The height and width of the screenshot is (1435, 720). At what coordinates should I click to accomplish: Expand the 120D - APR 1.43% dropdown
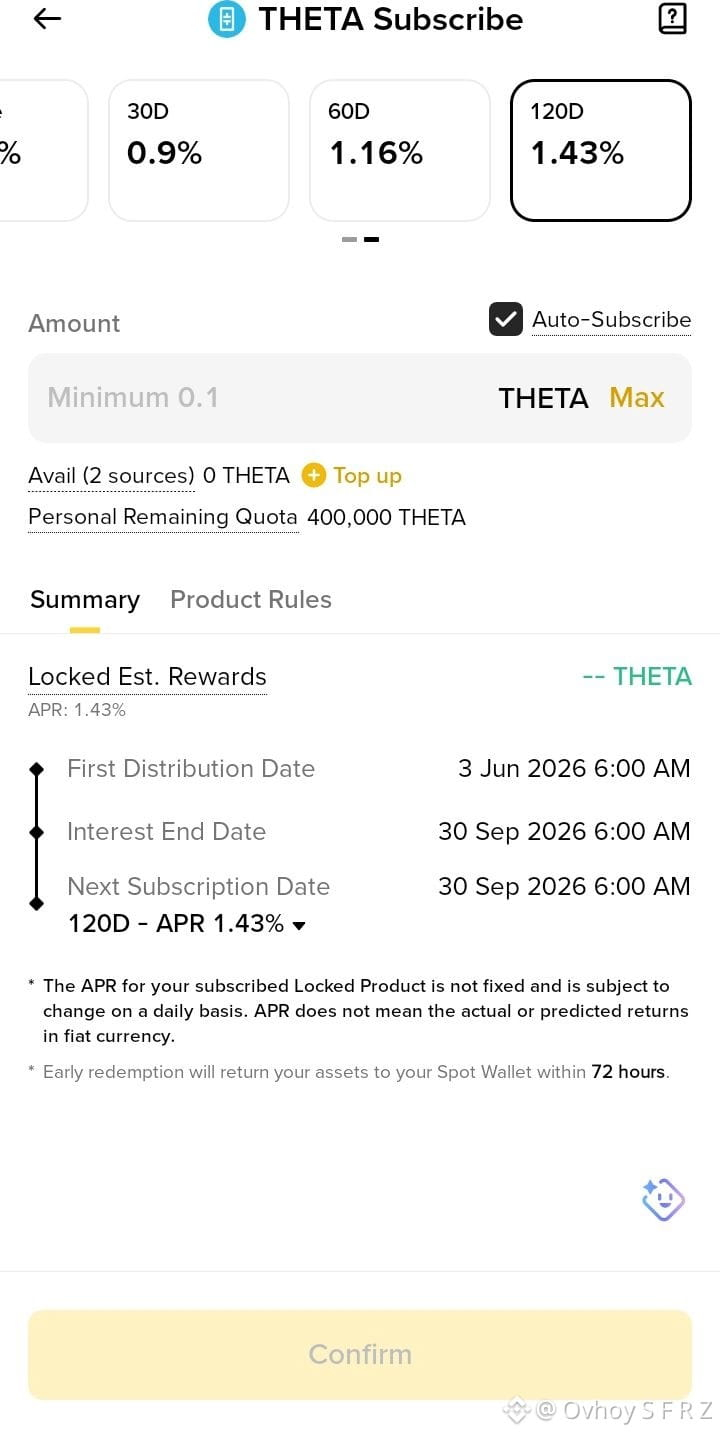pyautogui.click(x=187, y=923)
